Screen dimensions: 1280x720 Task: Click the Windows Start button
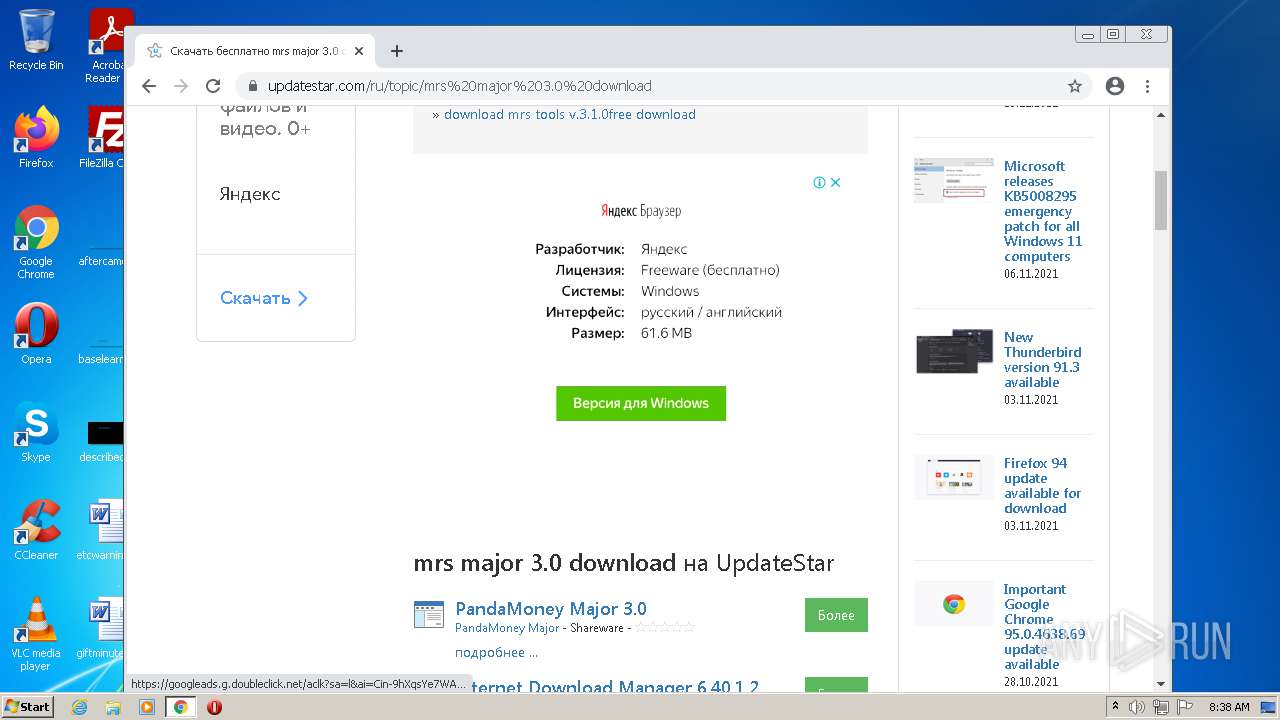[27, 707]
